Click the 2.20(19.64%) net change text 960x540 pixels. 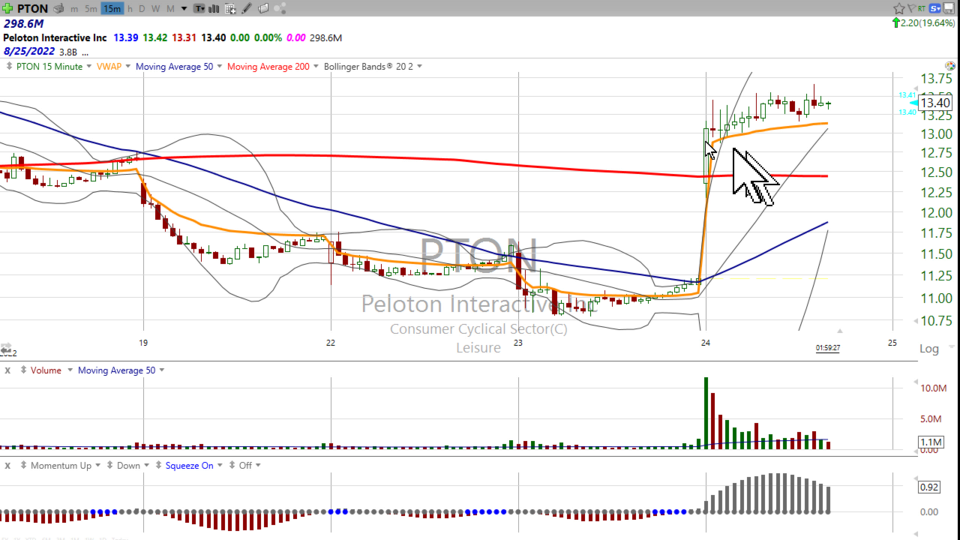[928, 23]
